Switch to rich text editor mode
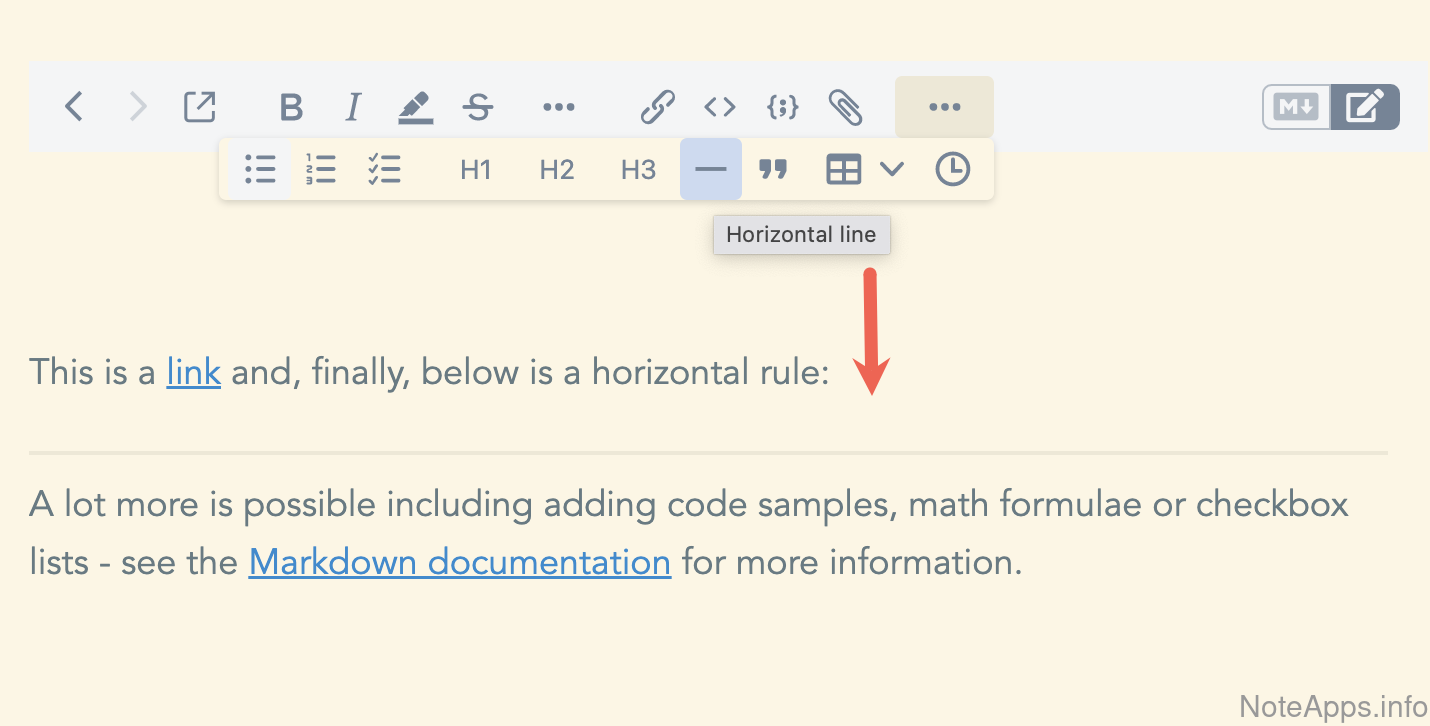 pyautogui.click(x=1365, y=107)
